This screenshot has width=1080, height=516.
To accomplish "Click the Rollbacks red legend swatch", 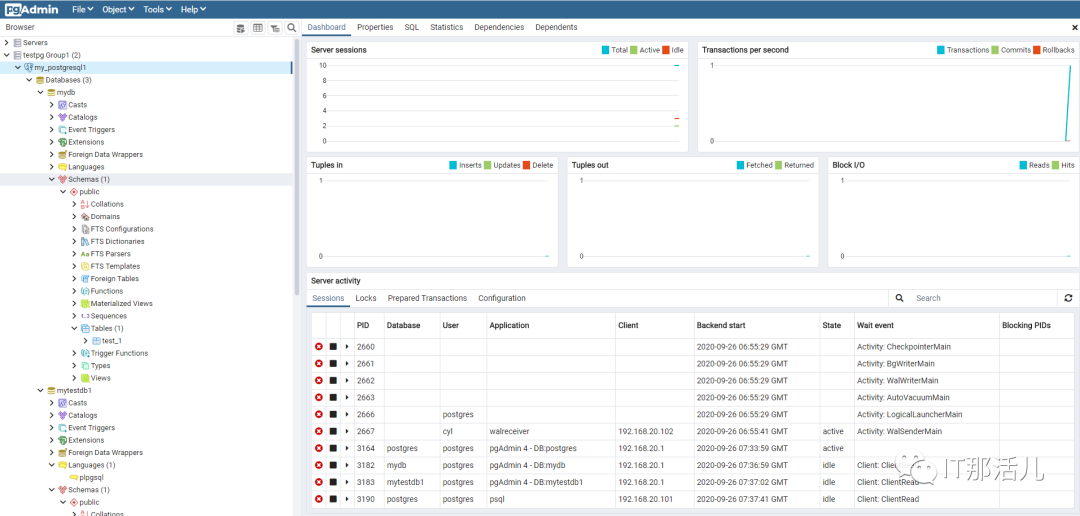I will point(1037,50).
